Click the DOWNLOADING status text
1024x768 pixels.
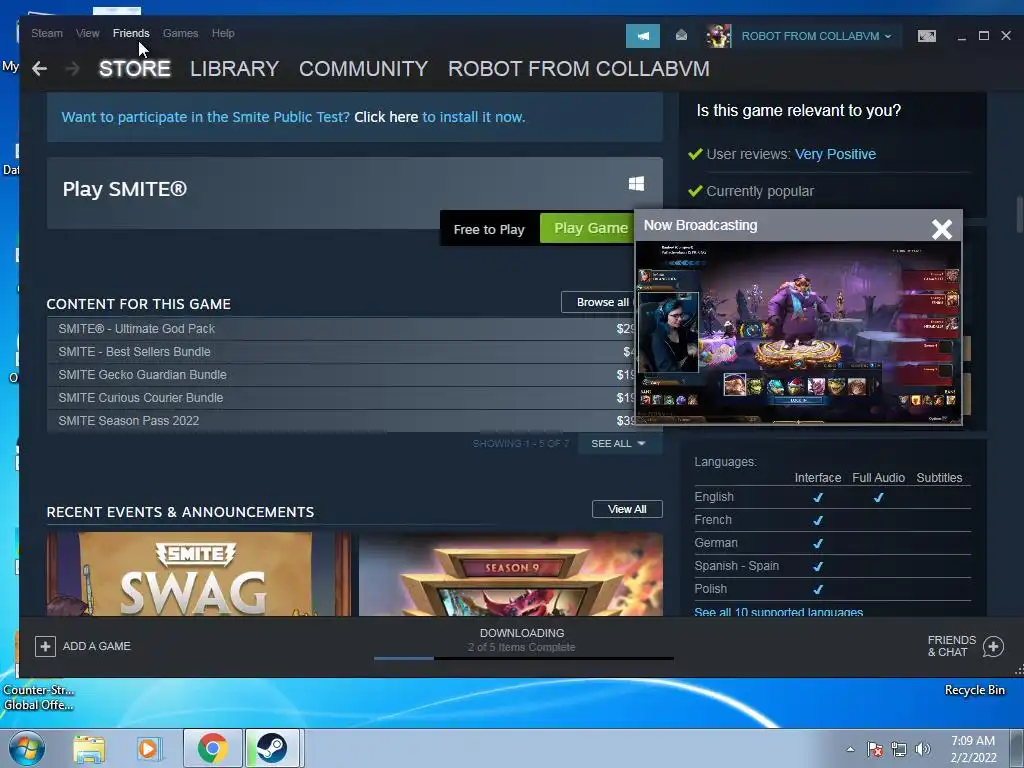click(x=522, y=633)
